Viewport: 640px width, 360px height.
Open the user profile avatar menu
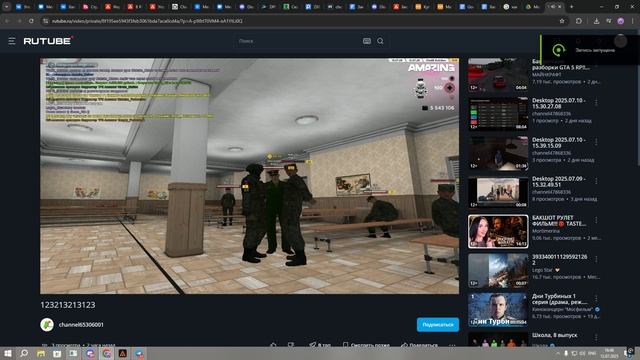tap(621, 41)
